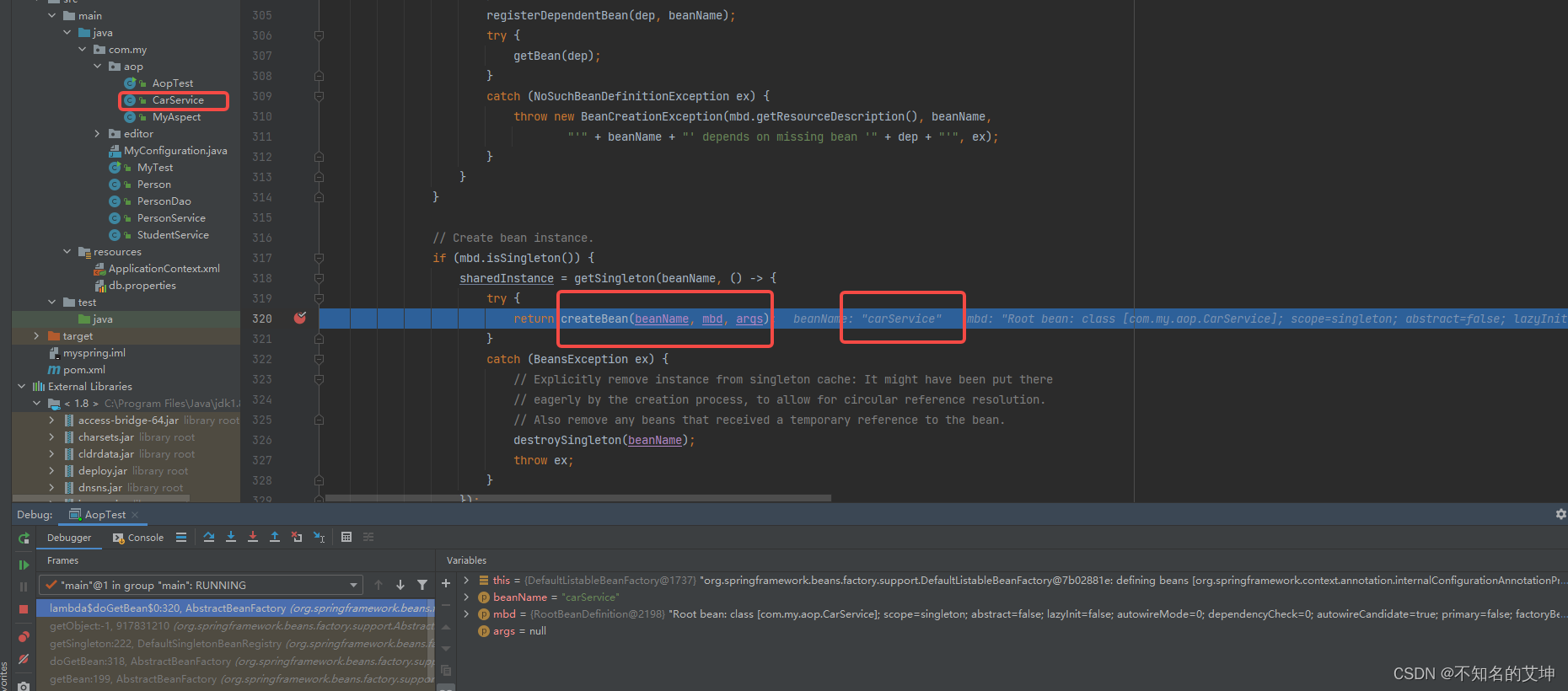The image size is (1568, 691).
Task: Click the copy watches icon in Variables panel
Action: [x=446, y=671]
